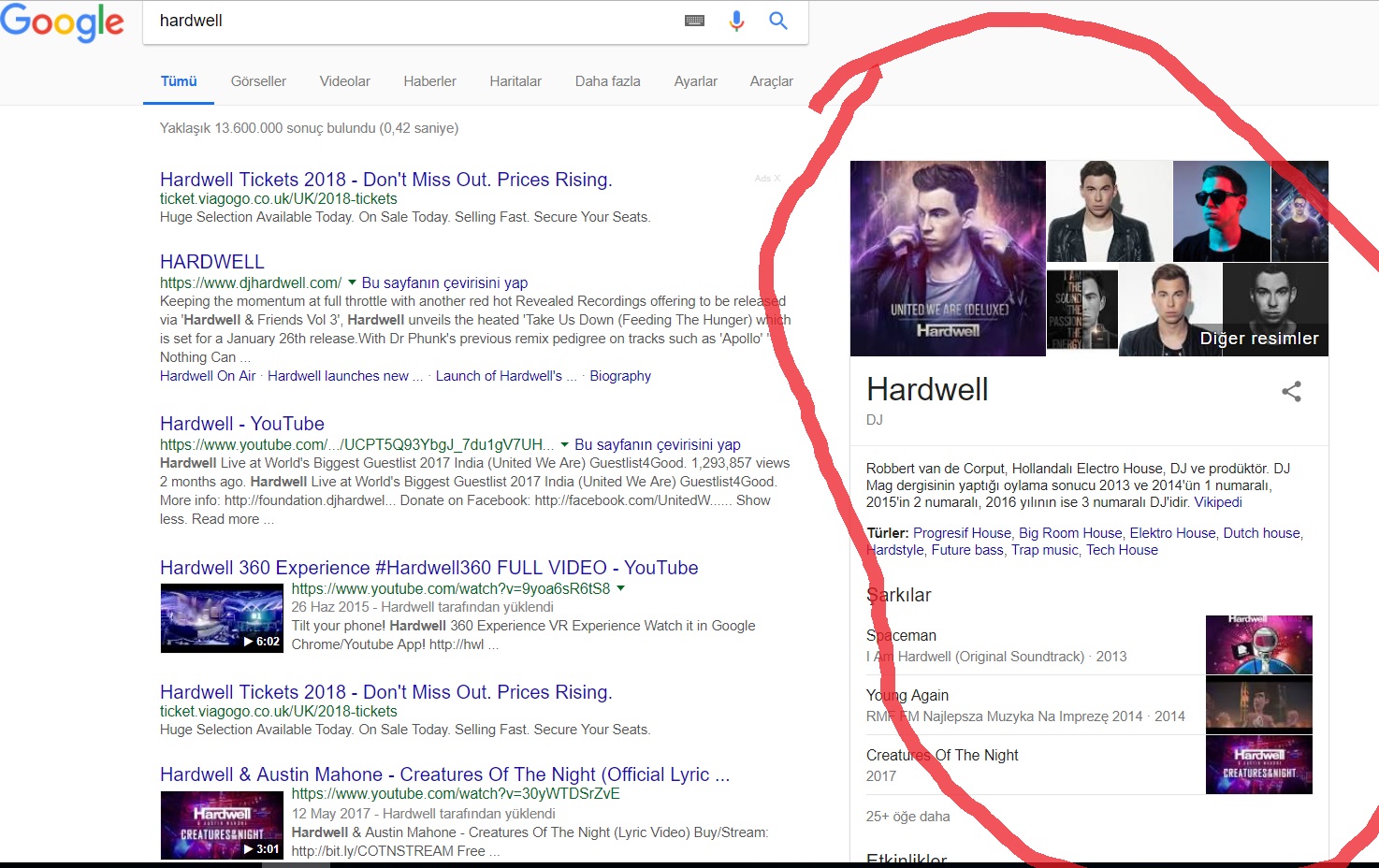Expand dropdown arrow beside the YouTube channel URL
The height and width of the screenshot is (868, 1379).
point(564,444)
